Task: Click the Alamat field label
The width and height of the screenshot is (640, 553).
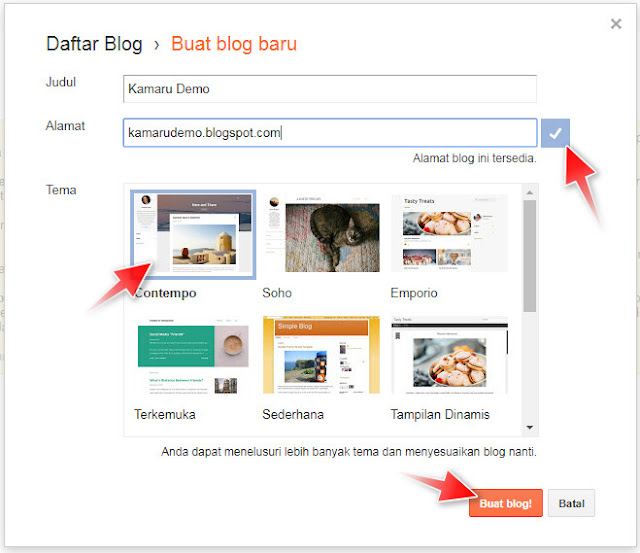Action: coord(65,126)
